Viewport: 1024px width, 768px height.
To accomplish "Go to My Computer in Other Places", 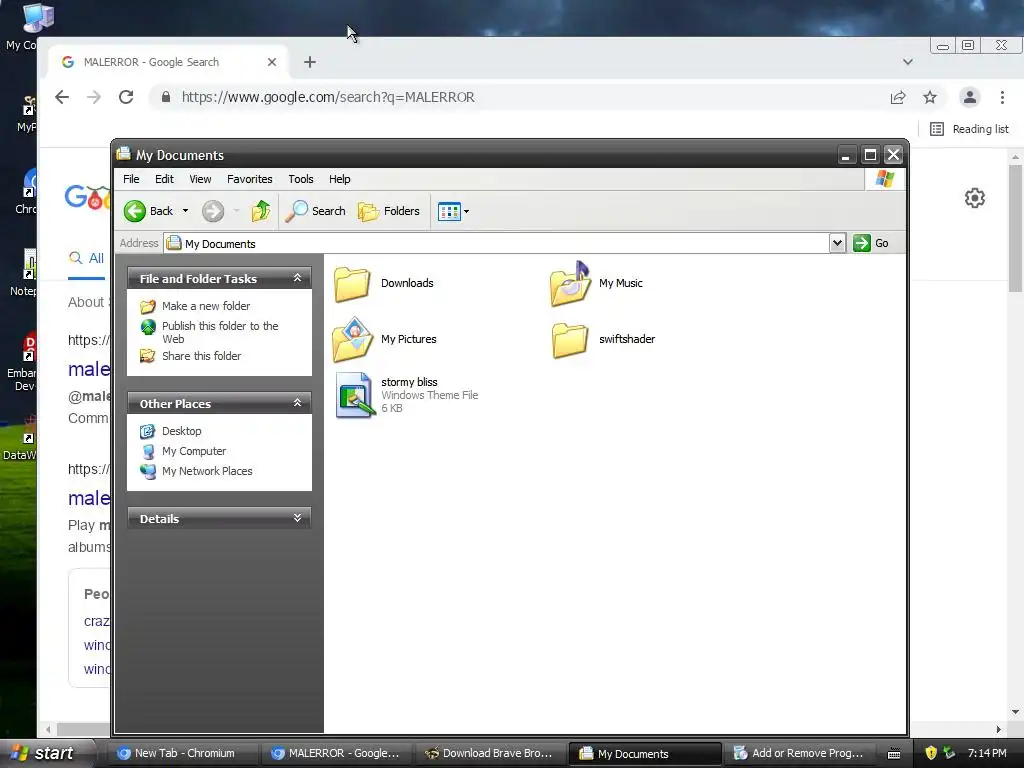I will [193, 451].
